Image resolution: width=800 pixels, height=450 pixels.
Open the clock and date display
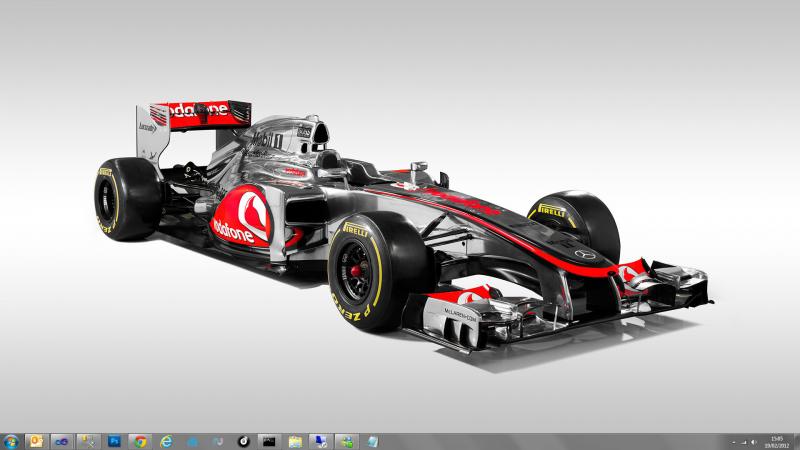[x=777, y=442]
